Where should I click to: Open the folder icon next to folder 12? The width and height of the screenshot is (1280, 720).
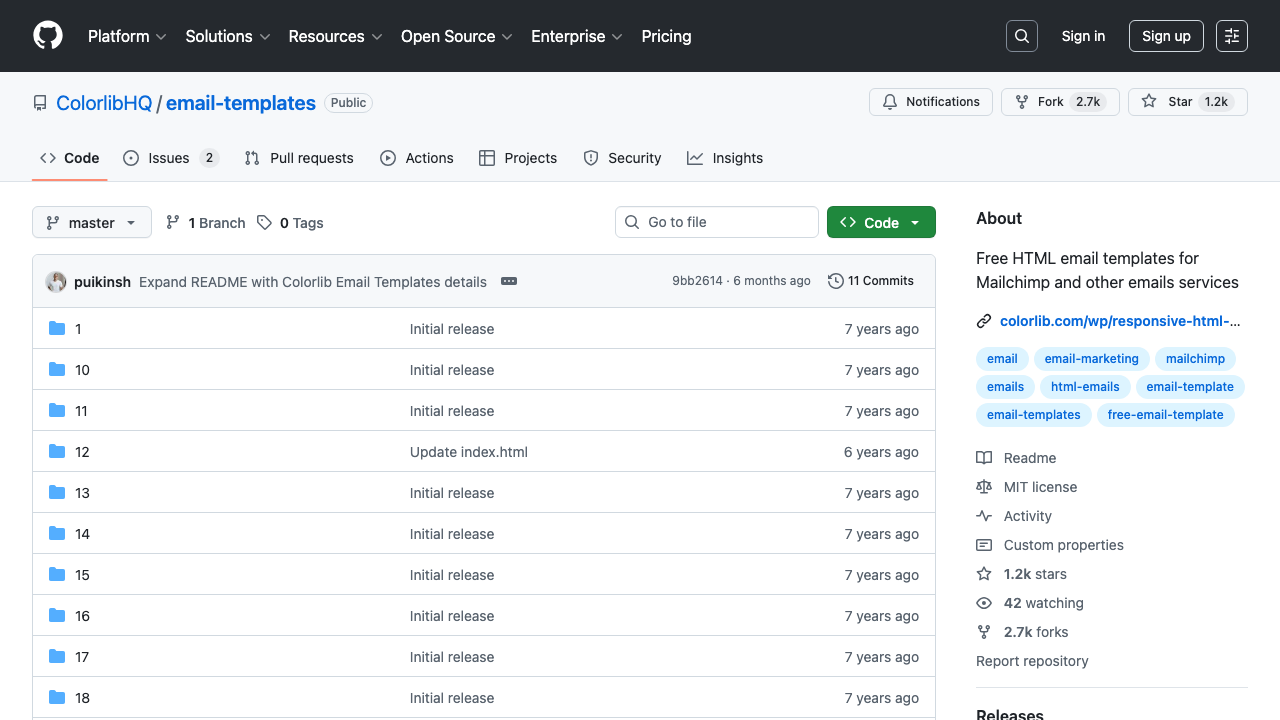click(x=57, y=451)
